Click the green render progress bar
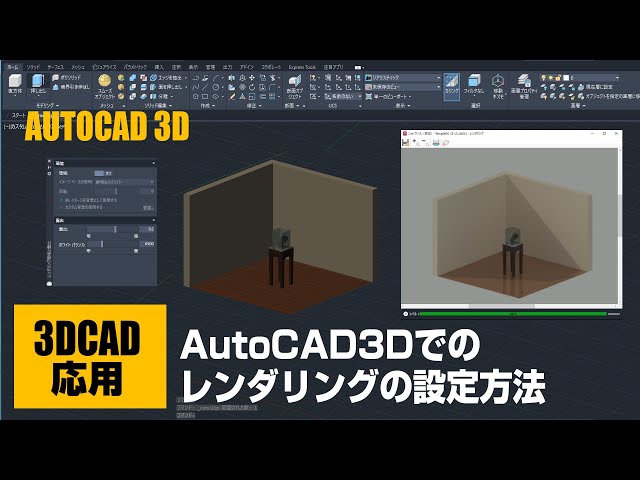The image size is (640, 480). [x=513, y=314]
